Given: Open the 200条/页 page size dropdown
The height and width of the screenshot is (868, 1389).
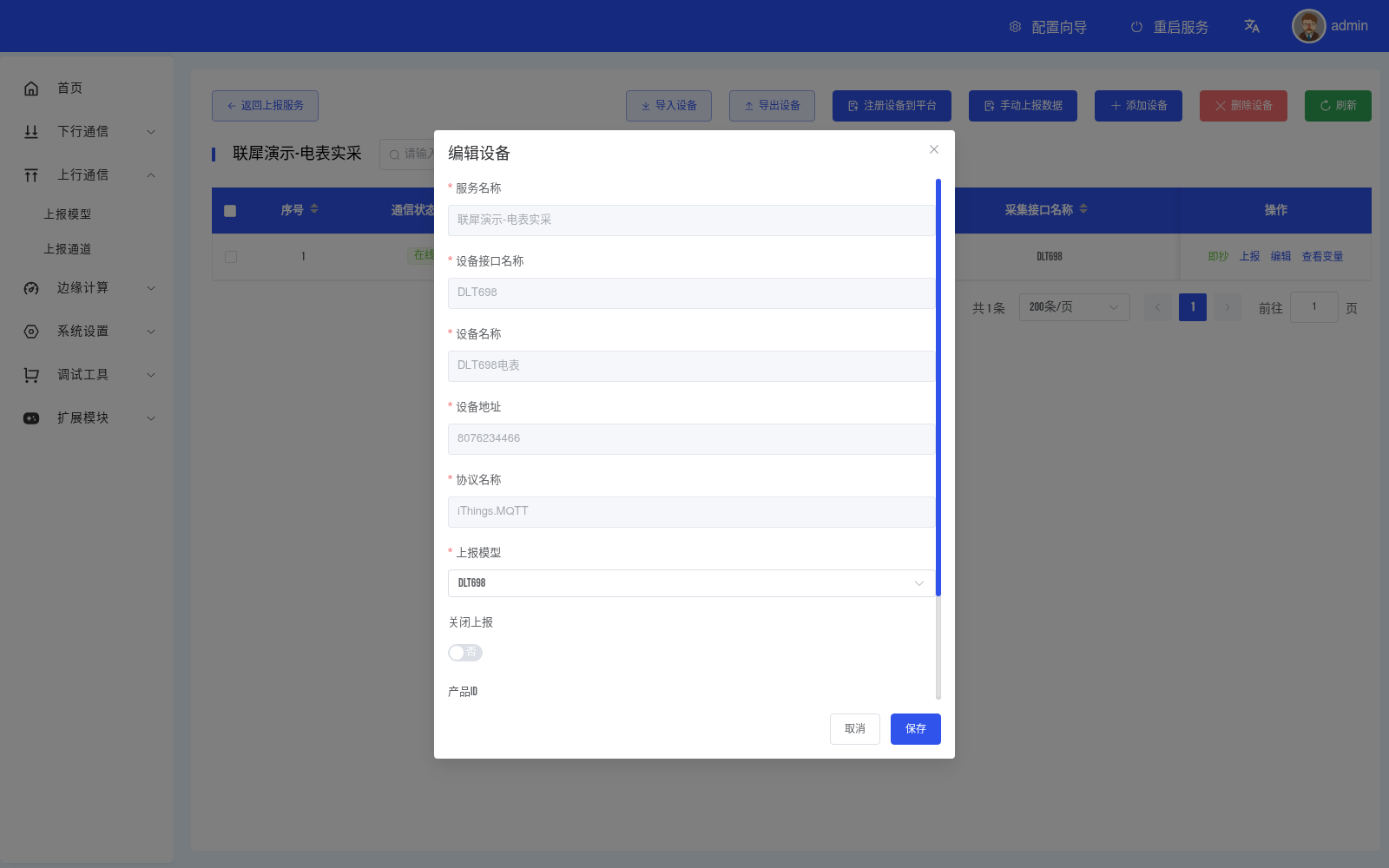Looking at the screenshot, I should coord(1075,307).
